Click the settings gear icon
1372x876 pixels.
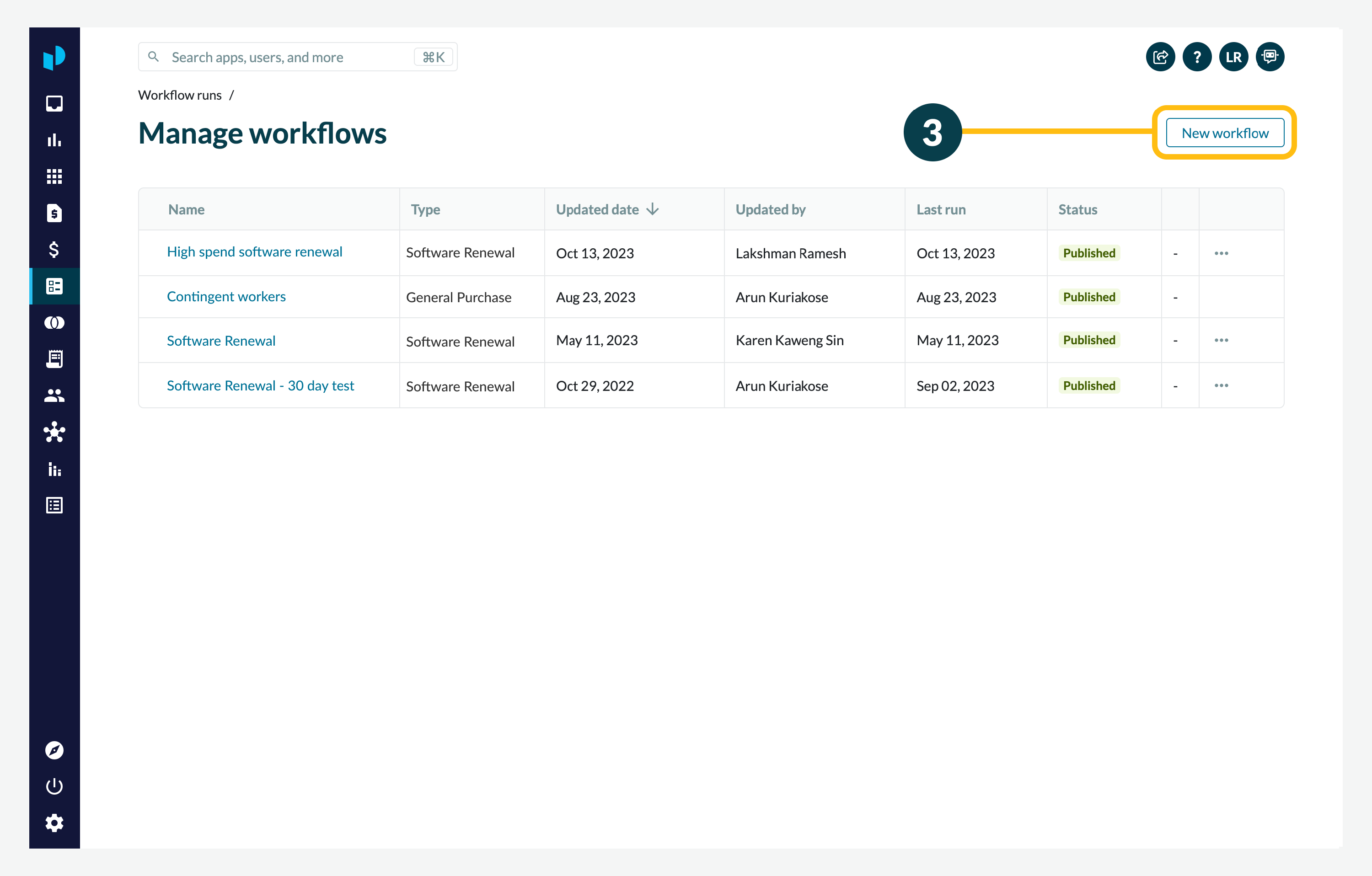tap(54, 823)
